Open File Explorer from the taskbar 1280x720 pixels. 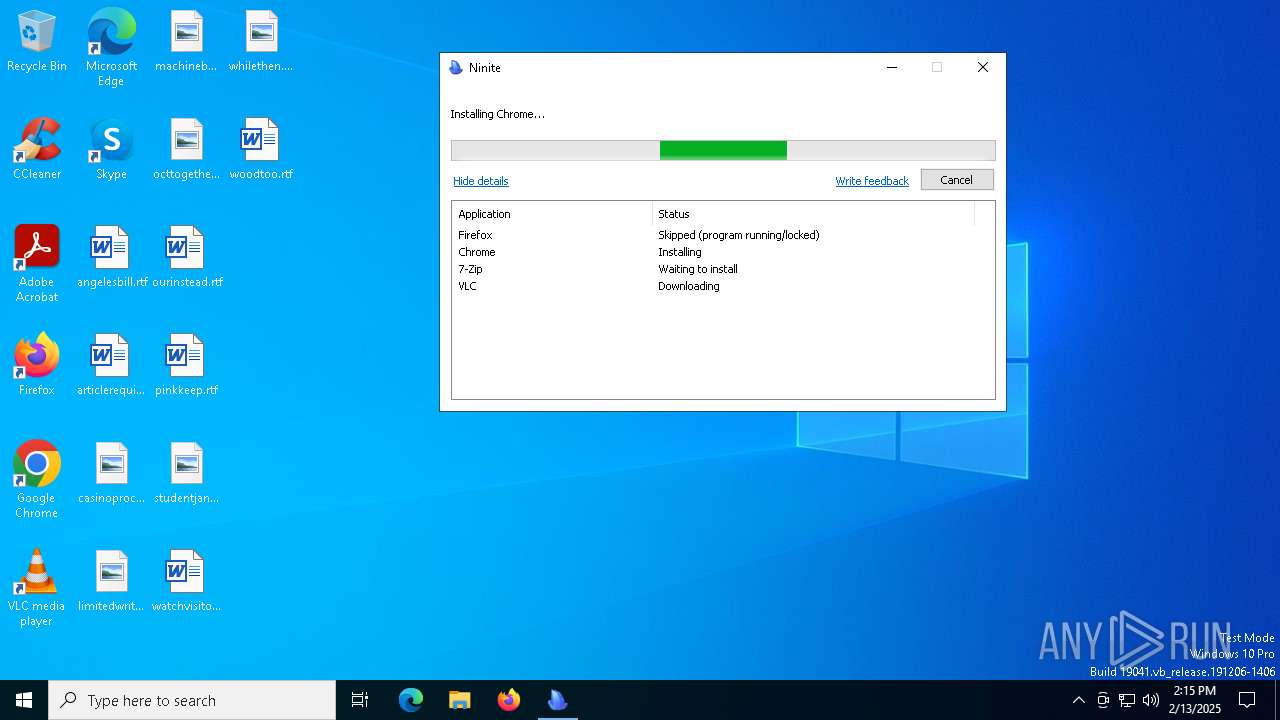[x=459, y=700]
